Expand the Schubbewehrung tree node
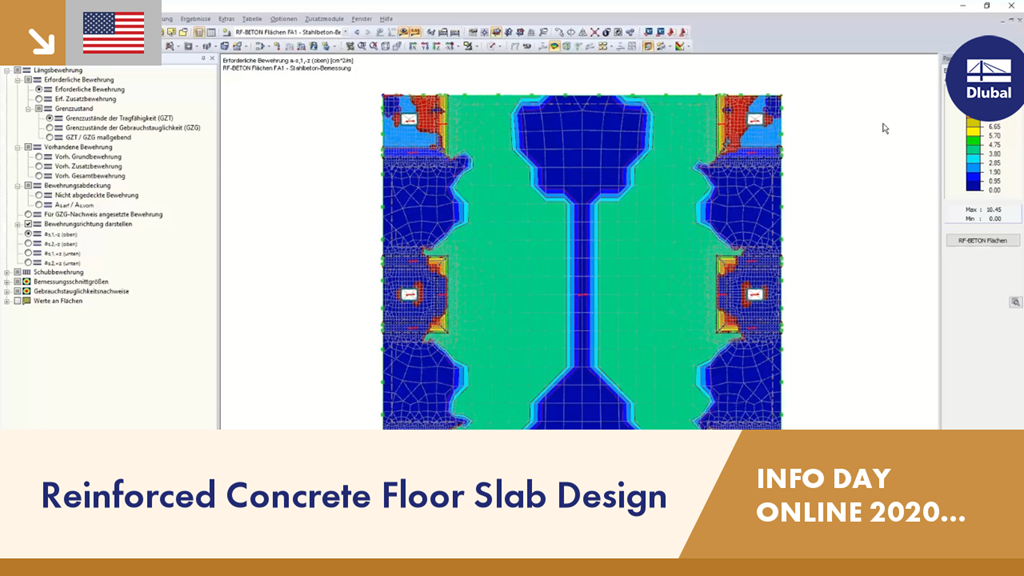Screen dimensions: 1024x576 pos(7,272)
